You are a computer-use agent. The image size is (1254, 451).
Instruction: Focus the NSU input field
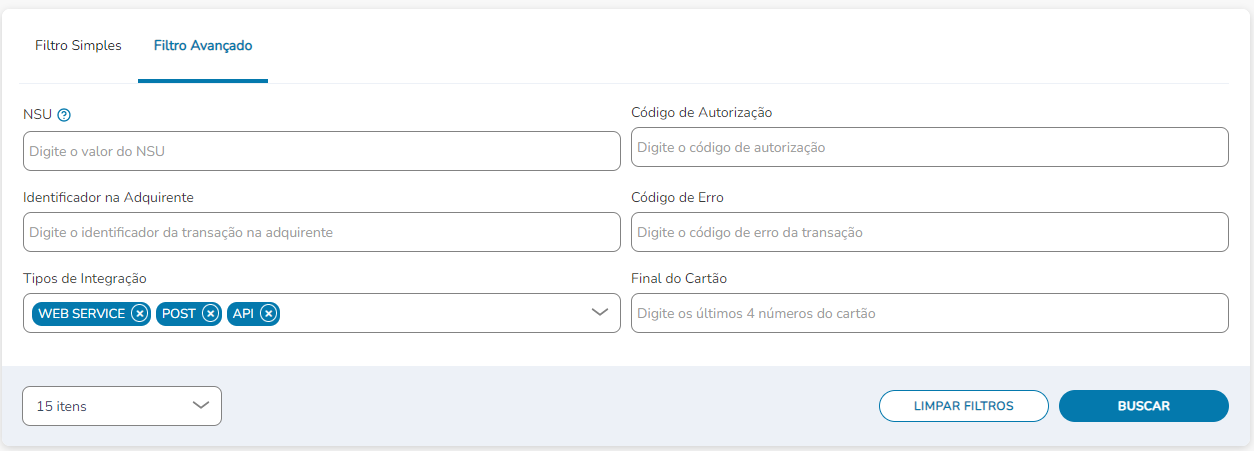coord(321,151)
